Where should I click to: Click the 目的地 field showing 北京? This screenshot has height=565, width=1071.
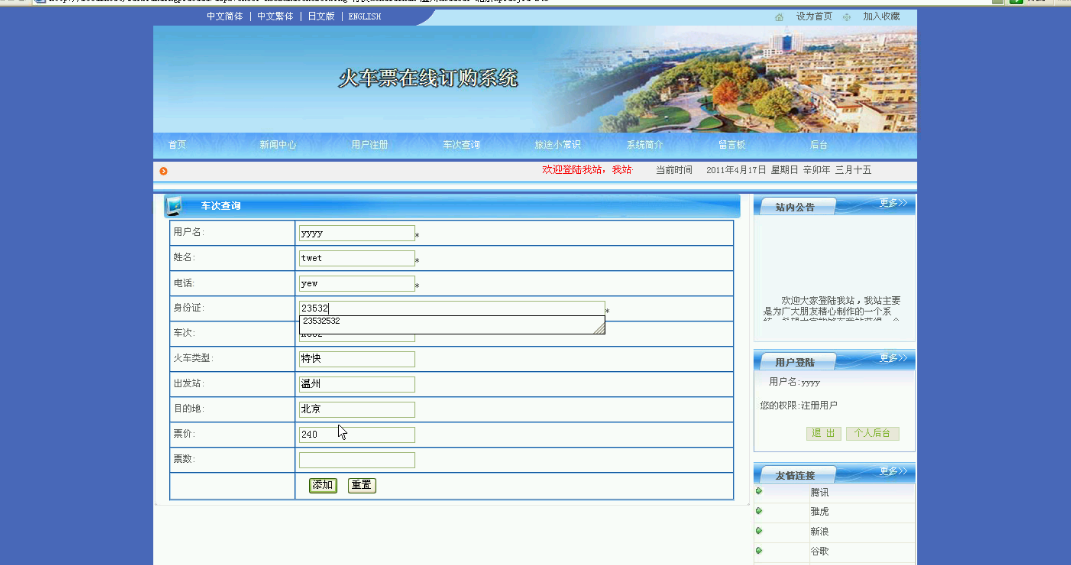[x=357, y=409]
